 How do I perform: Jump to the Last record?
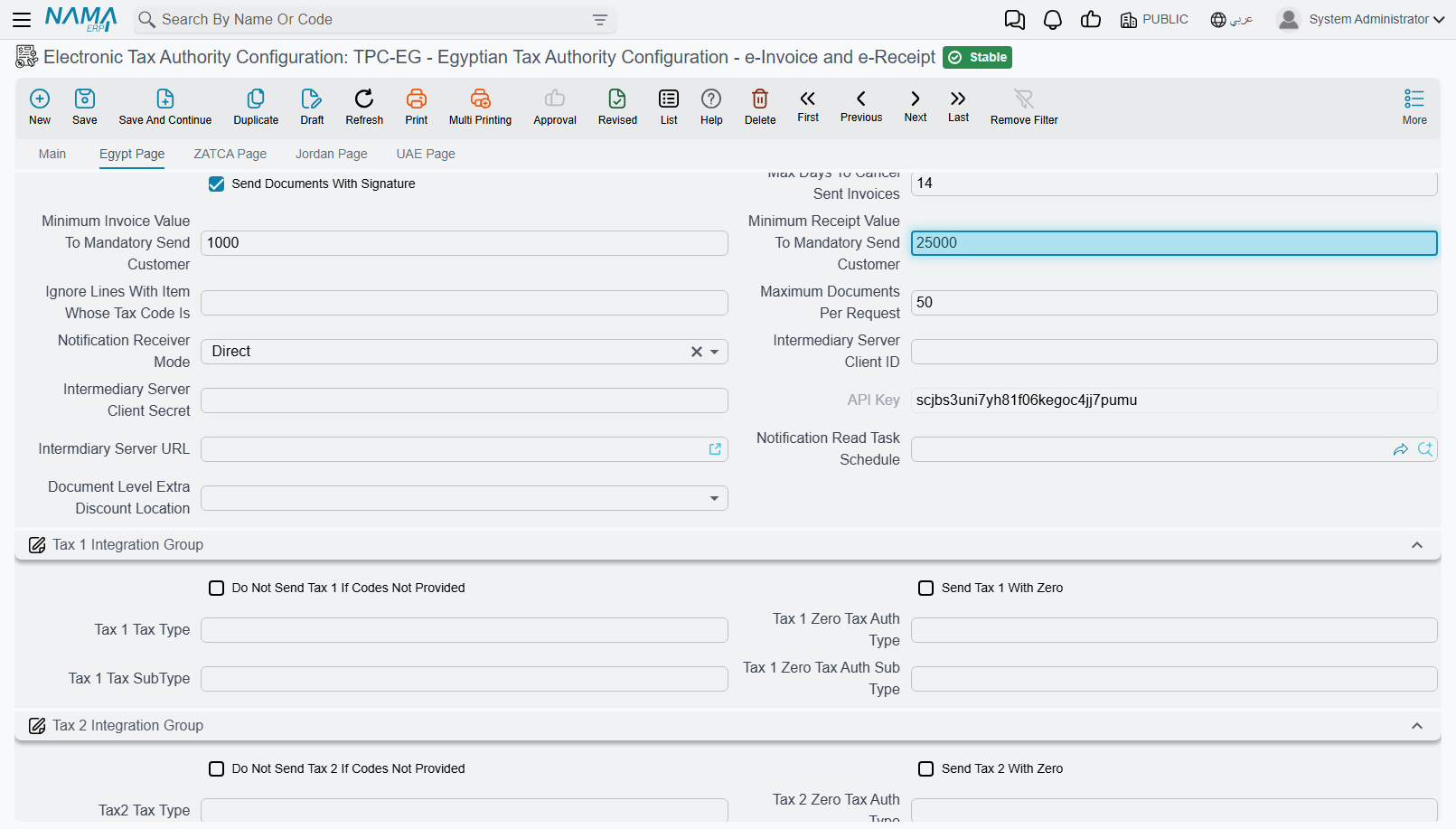click(x=958, y=99)
